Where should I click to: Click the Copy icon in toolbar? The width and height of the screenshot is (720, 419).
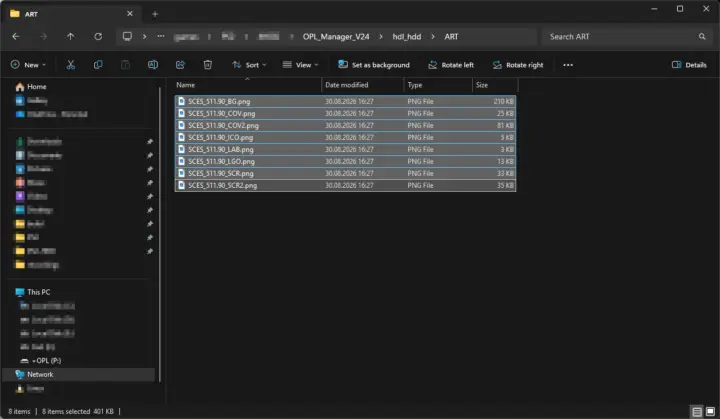pyautogui.click(x=98, y=65)
